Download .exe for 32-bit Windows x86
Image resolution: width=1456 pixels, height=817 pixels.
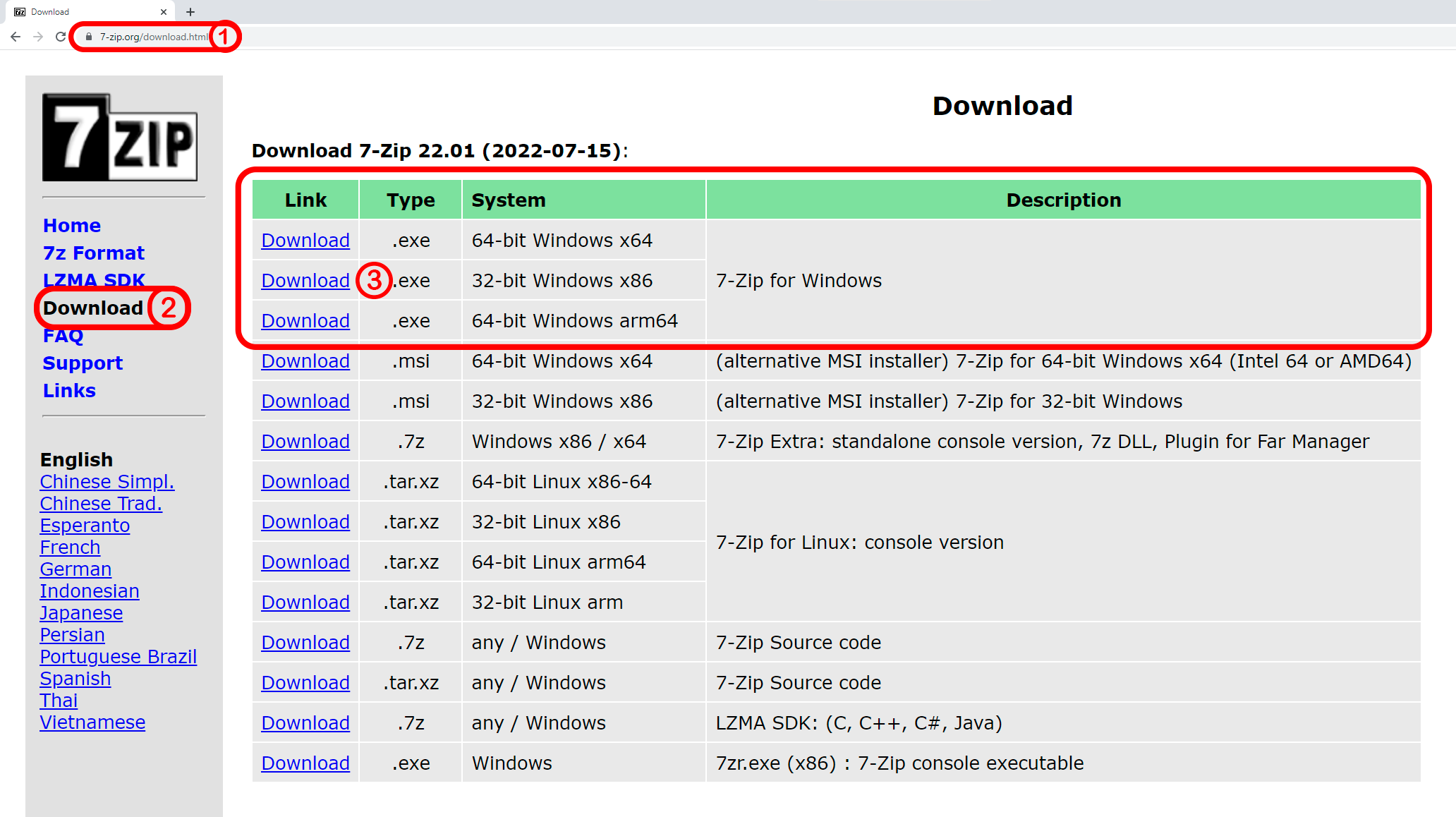tap(305, 281)
